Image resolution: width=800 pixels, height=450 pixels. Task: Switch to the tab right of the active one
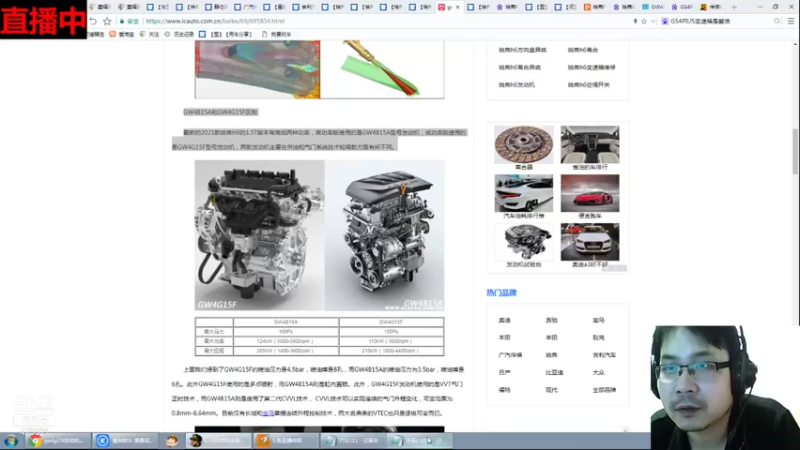click(x=478, y=7)
